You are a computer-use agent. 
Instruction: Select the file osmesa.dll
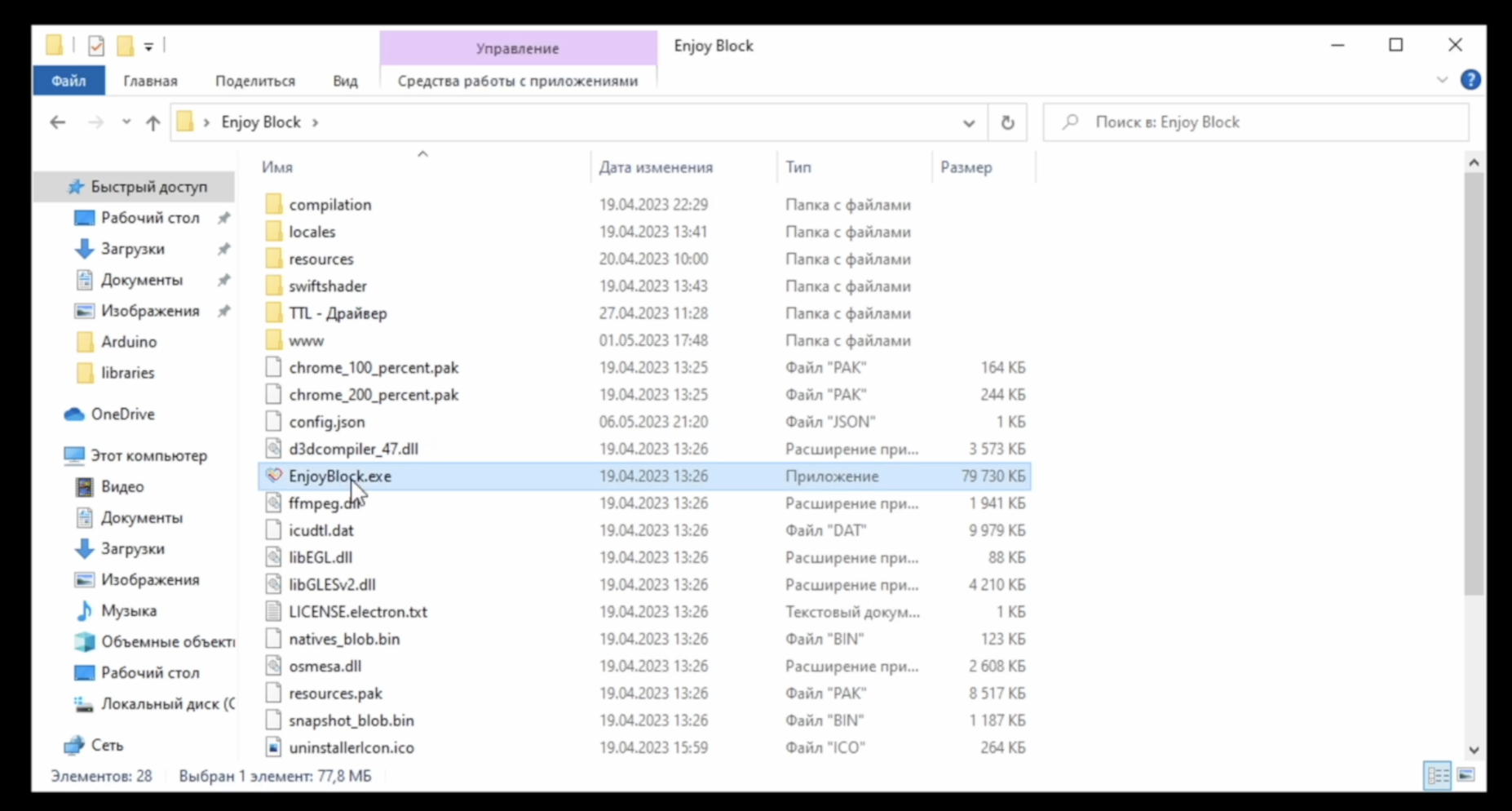[325, 666]
